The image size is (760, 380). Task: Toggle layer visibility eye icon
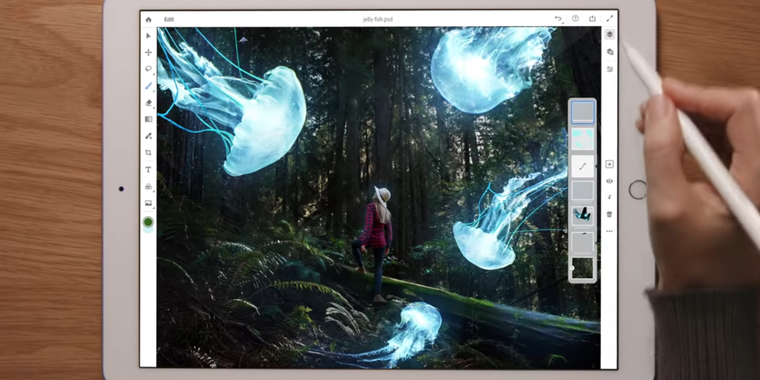610,181
